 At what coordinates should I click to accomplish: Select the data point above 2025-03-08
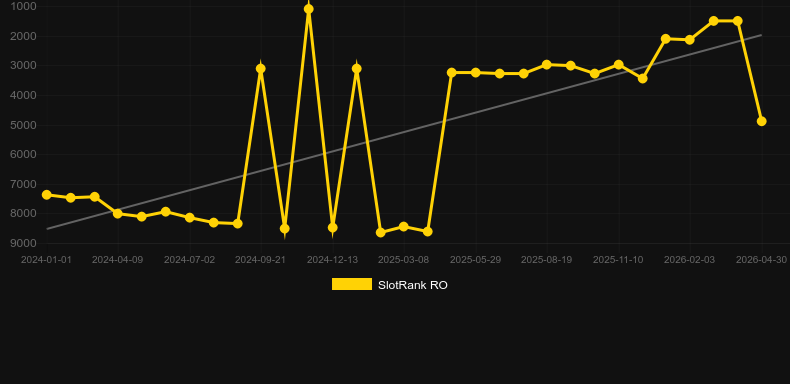pyautogui.click(x=404, y=227)
